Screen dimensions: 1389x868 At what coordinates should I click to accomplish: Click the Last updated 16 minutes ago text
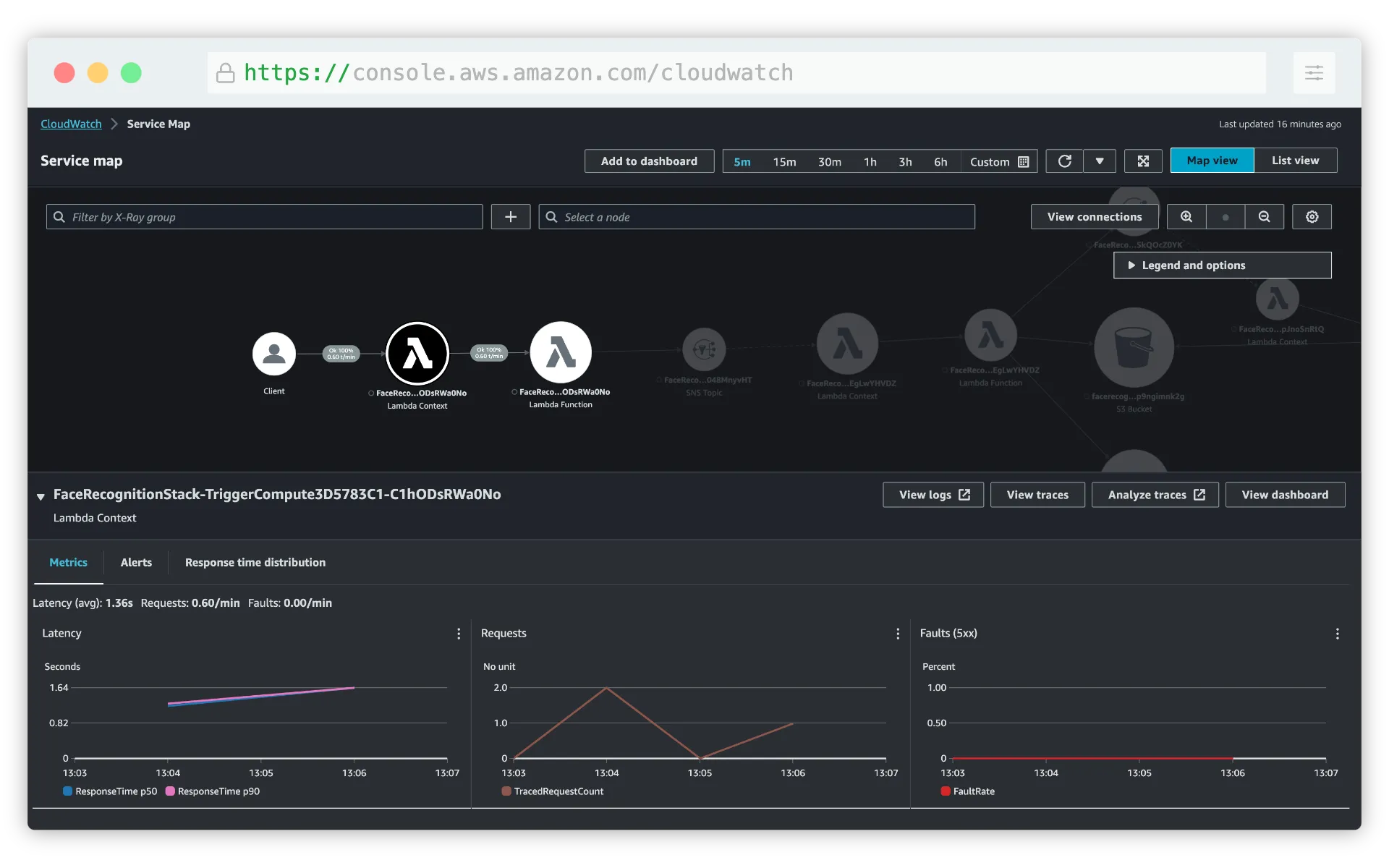tap(1280, 124)
